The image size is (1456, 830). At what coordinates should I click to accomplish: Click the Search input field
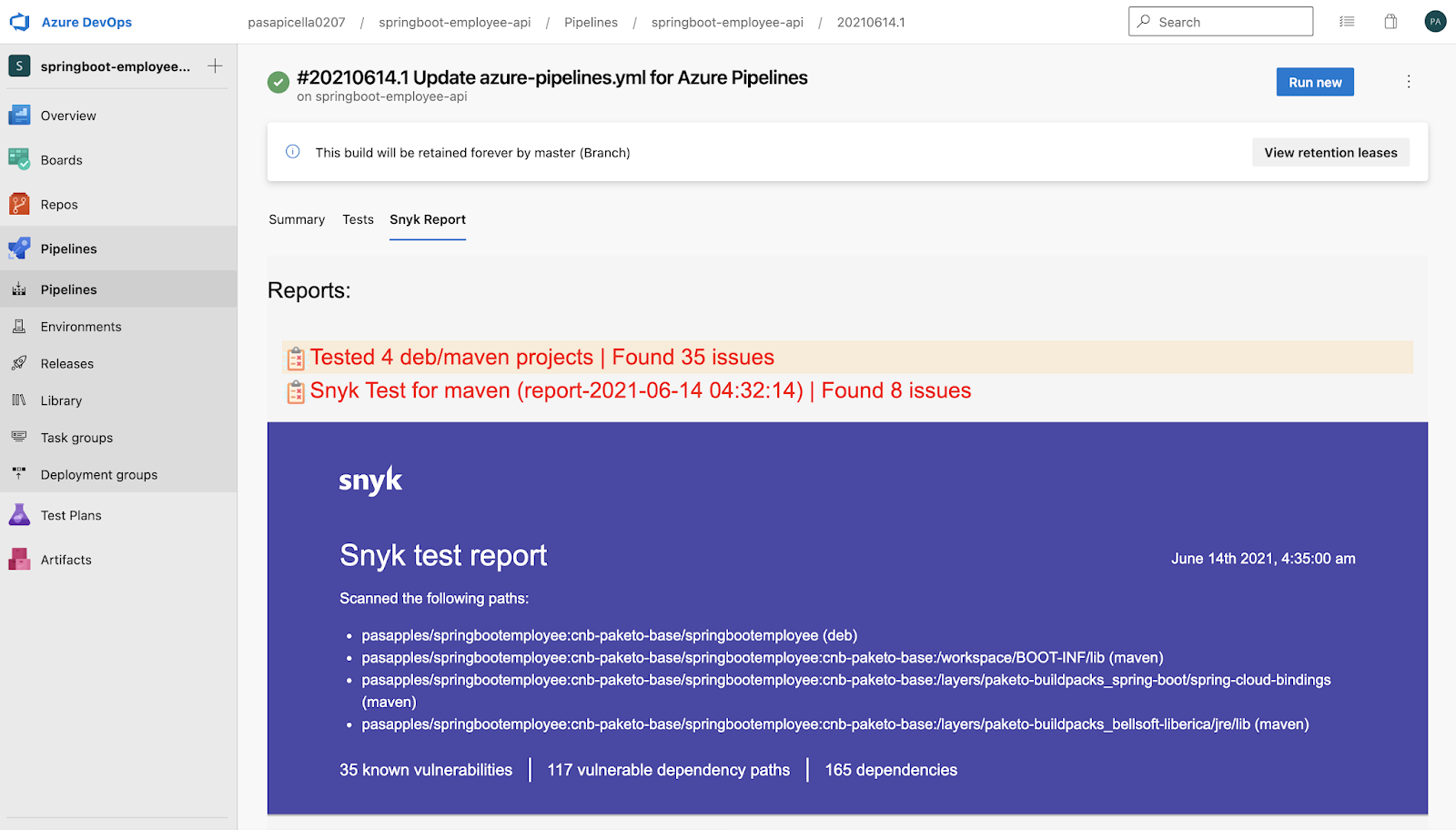click(x=1220, y=22)
